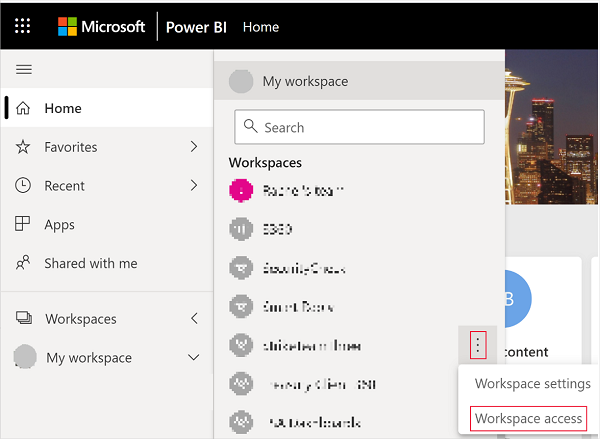Open the third workspace in the list

(x=359, y=268)
